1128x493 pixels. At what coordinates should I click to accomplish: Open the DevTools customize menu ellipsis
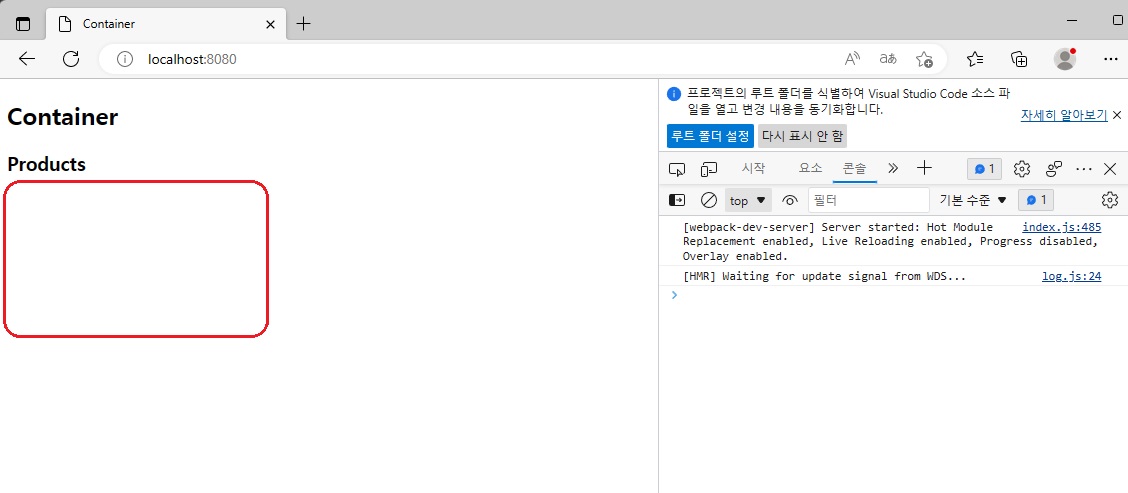tap(1084, 169)
